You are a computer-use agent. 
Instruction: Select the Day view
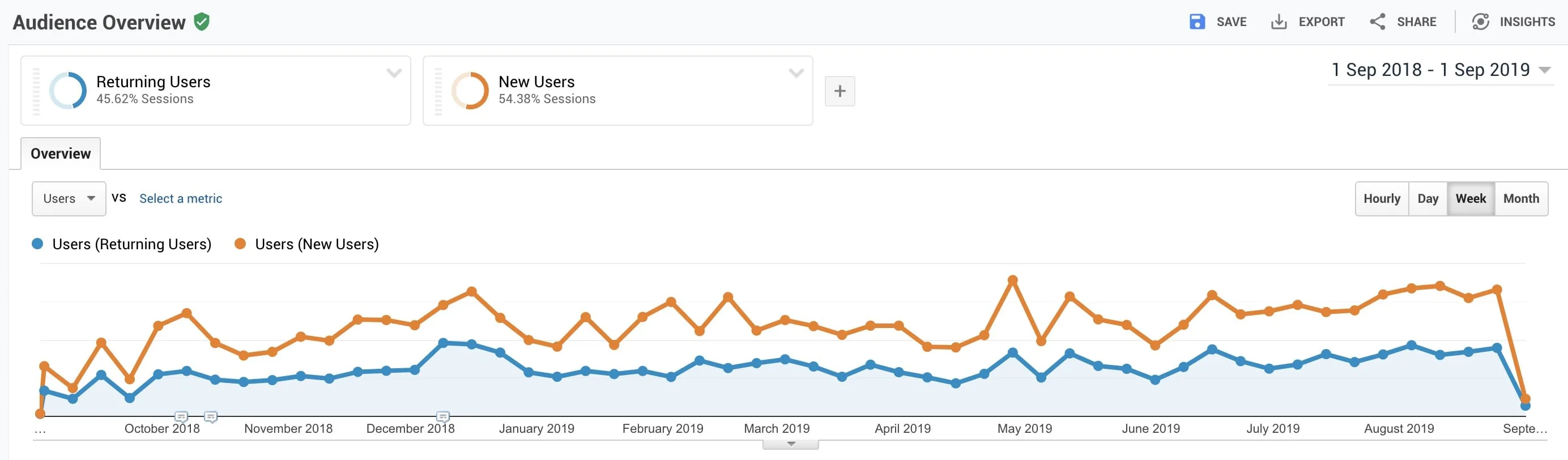[1428, 199]
